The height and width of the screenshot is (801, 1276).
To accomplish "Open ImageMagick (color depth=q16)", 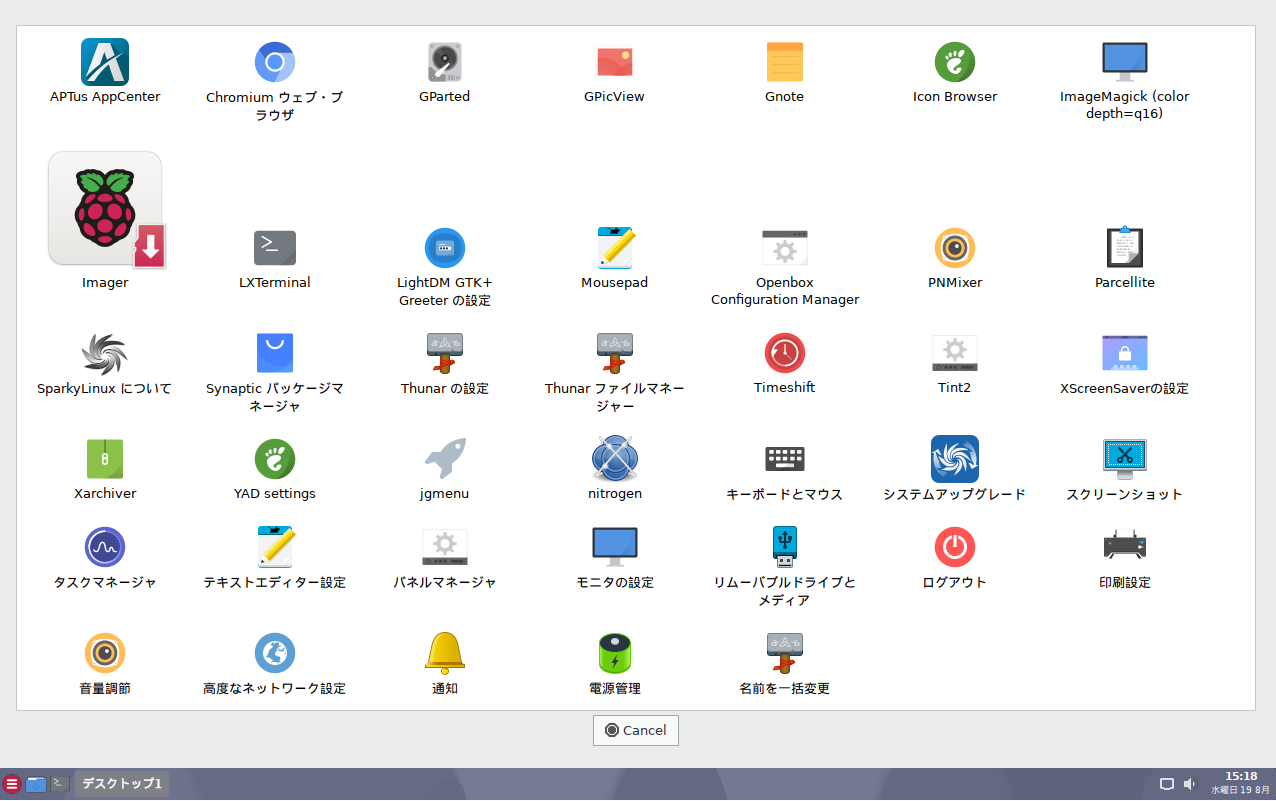I will (1125, 62).
